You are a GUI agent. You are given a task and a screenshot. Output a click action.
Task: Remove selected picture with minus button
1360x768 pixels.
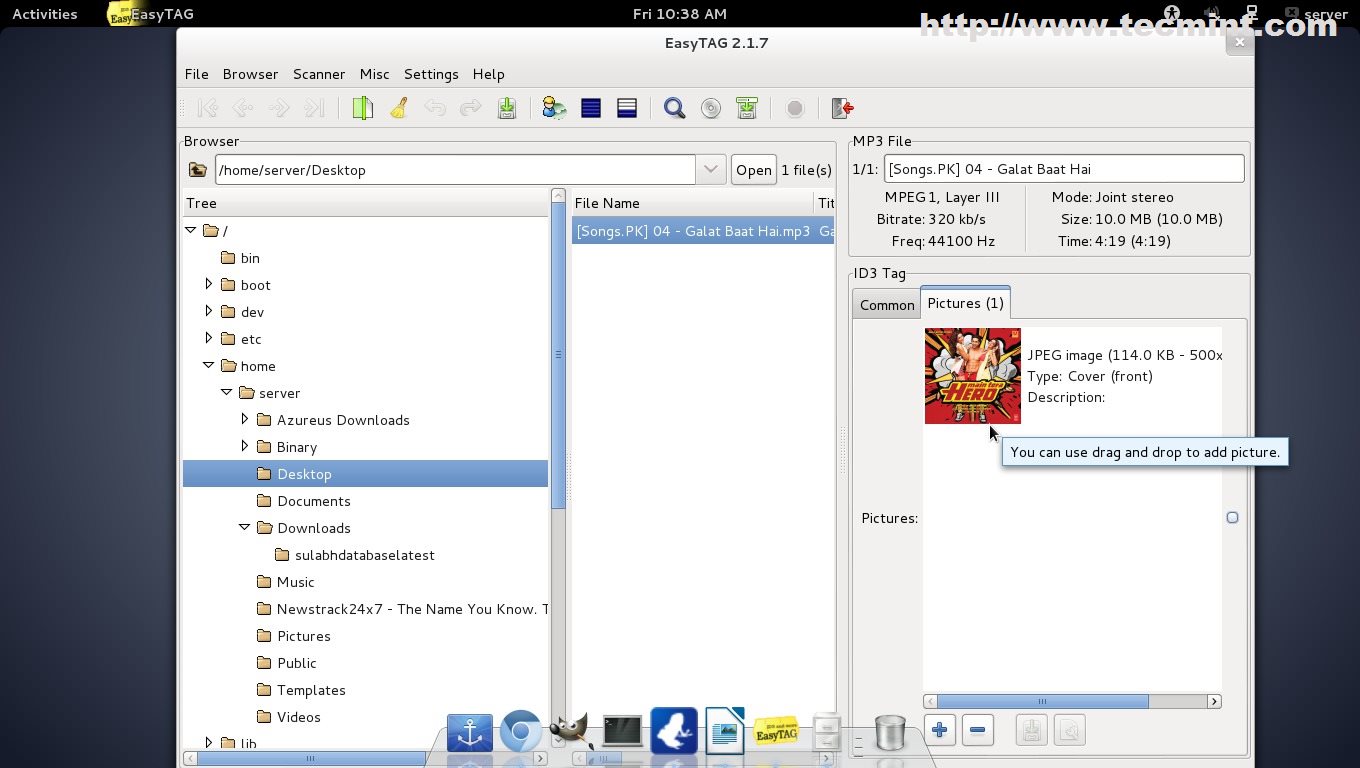(x=978, y=730)
